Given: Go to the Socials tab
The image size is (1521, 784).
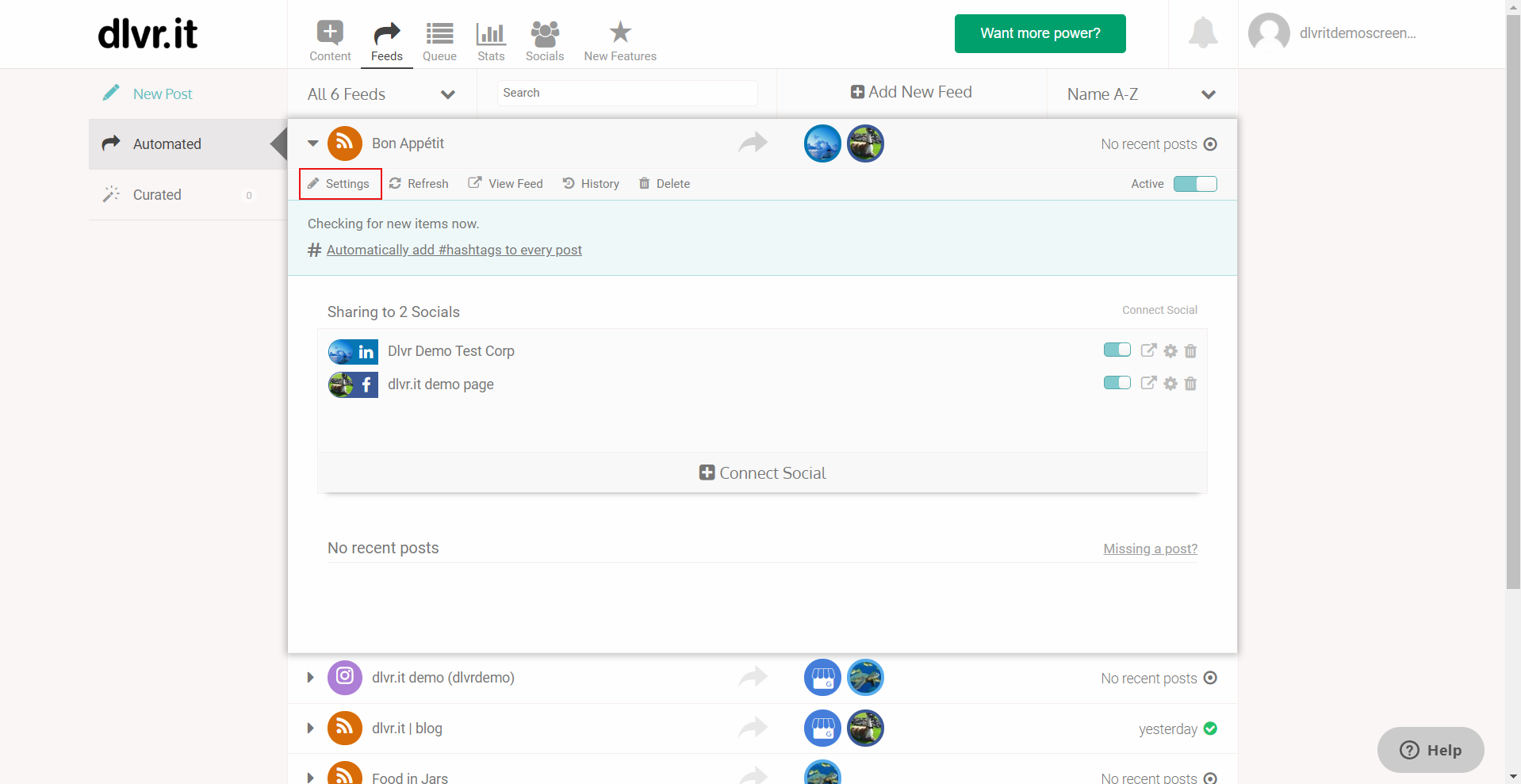Looking at the screenshot, I should pyautogui.click(x=545, y=41).
